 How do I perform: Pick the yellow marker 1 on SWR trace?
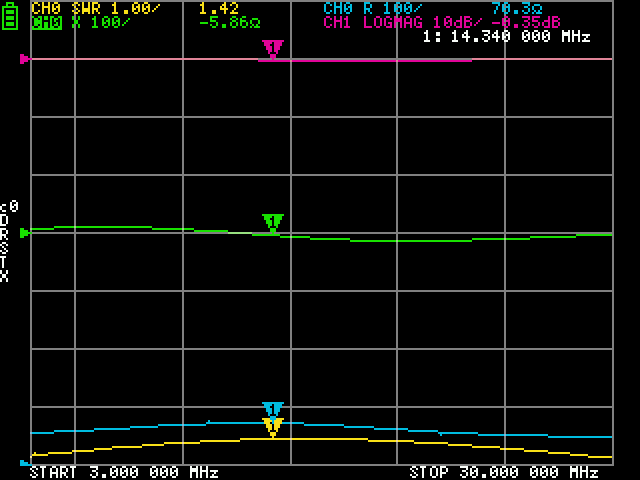tap(272, 426)
